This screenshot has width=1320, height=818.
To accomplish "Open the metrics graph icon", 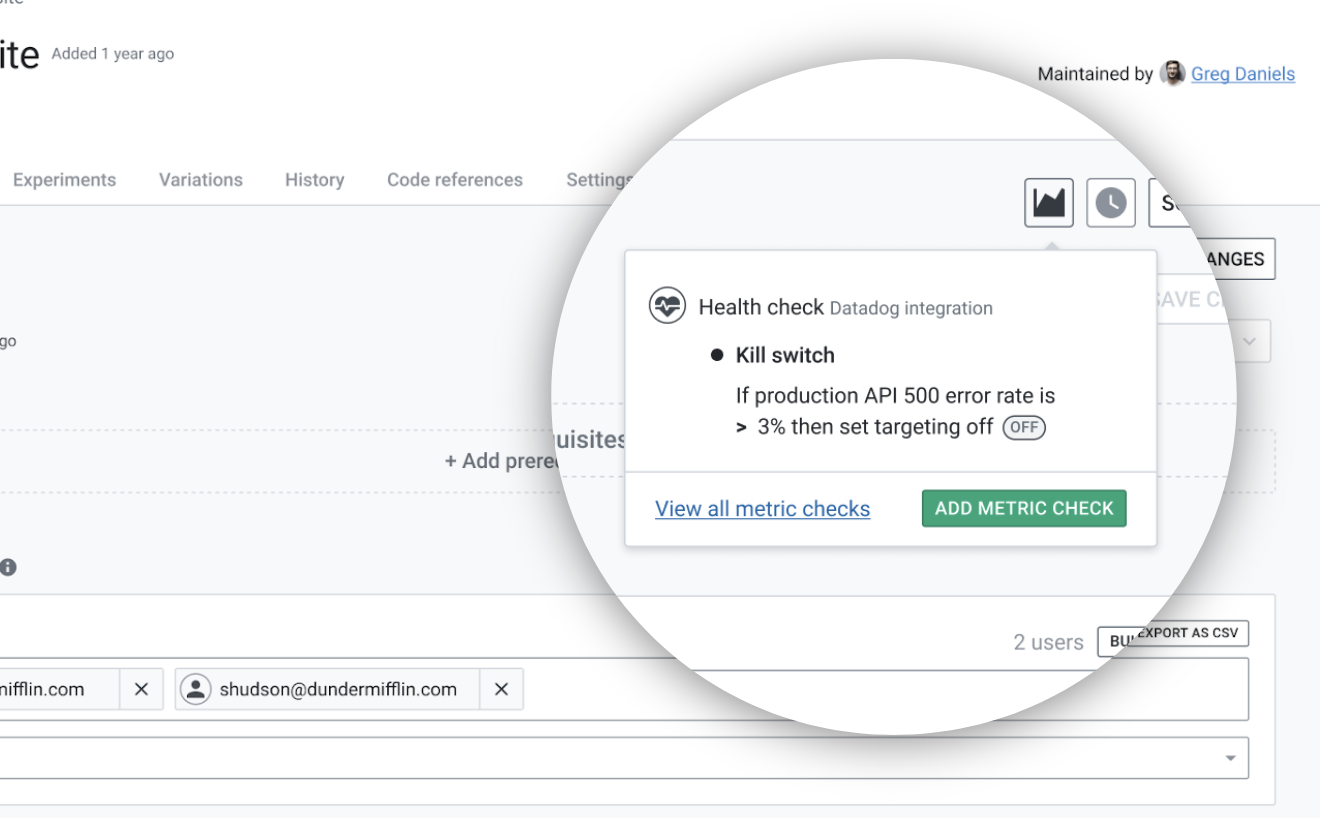I will [1048, 202].
